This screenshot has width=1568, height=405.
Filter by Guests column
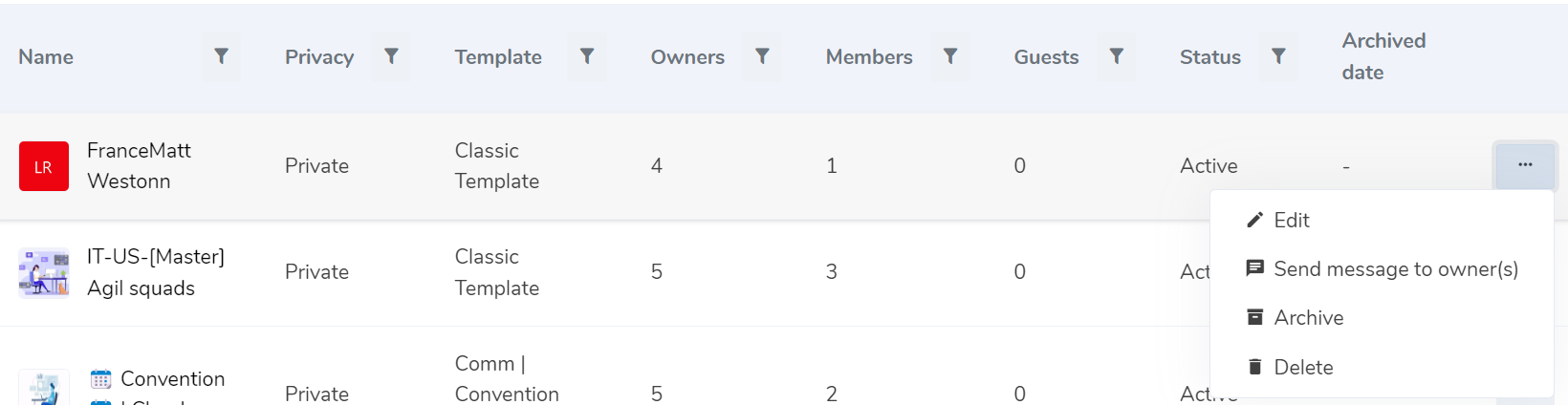coord(1116,56)
